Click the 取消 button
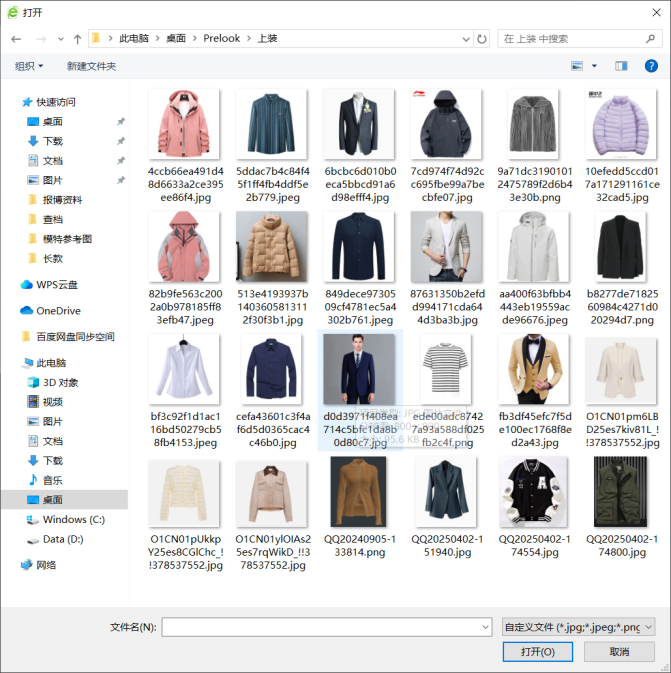 coord(619,652)
